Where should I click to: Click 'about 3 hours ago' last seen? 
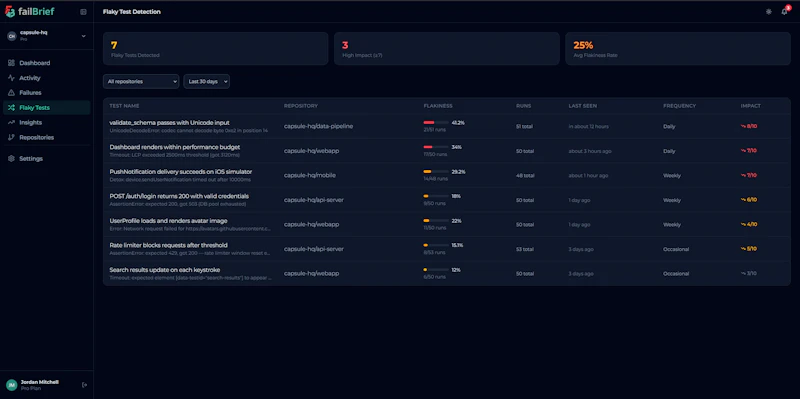click(590, 151)
